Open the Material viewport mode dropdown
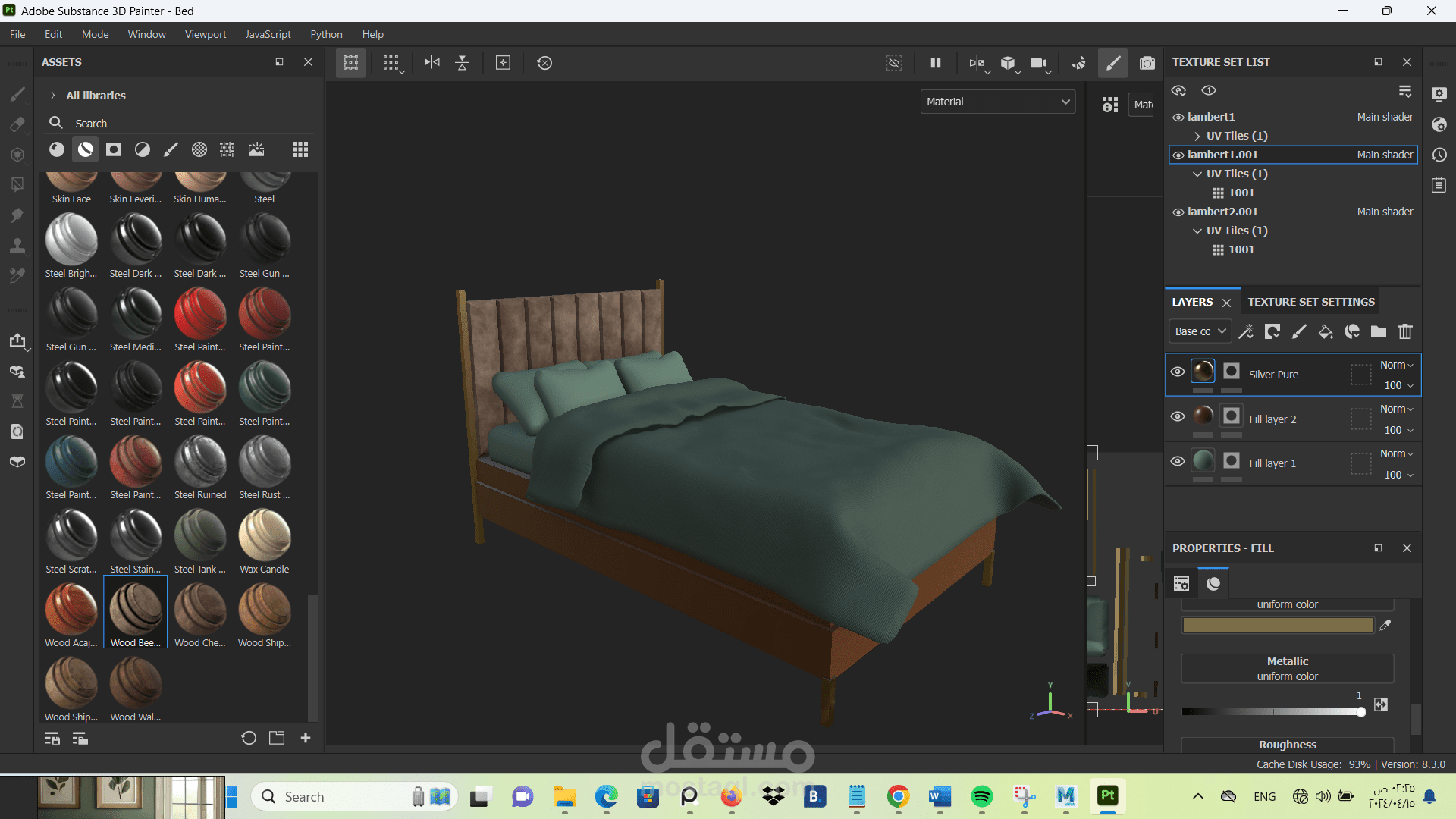 click(x=997, y=102)
